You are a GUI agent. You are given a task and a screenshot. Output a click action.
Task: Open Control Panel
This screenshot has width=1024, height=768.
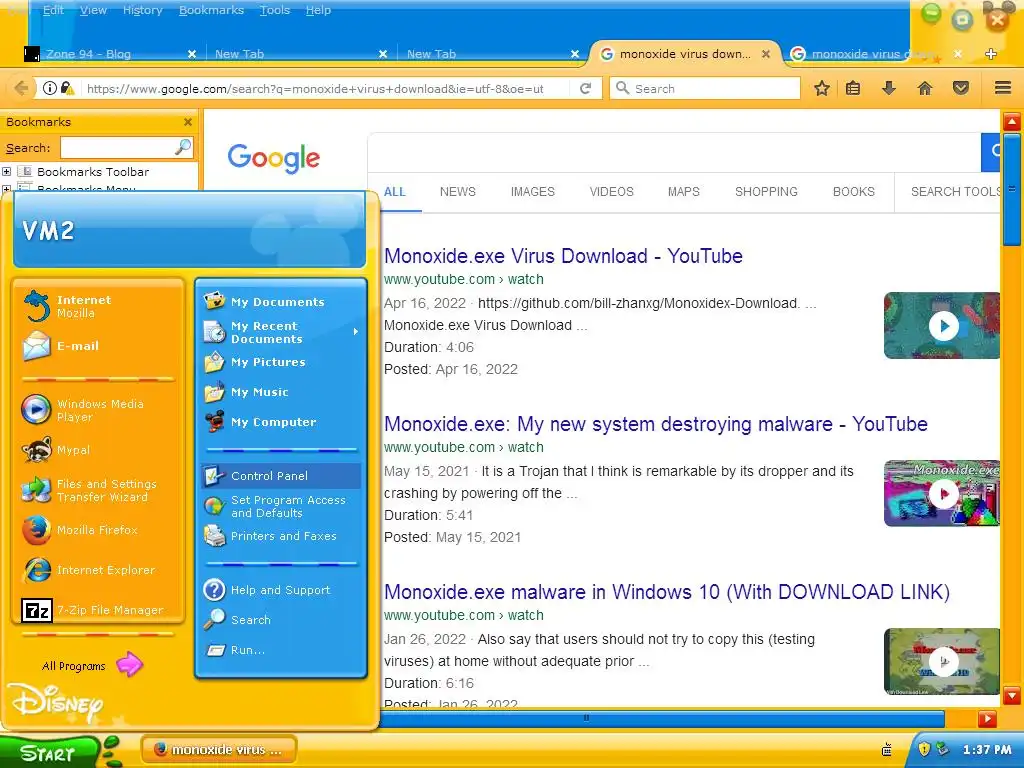pos(281,475)
